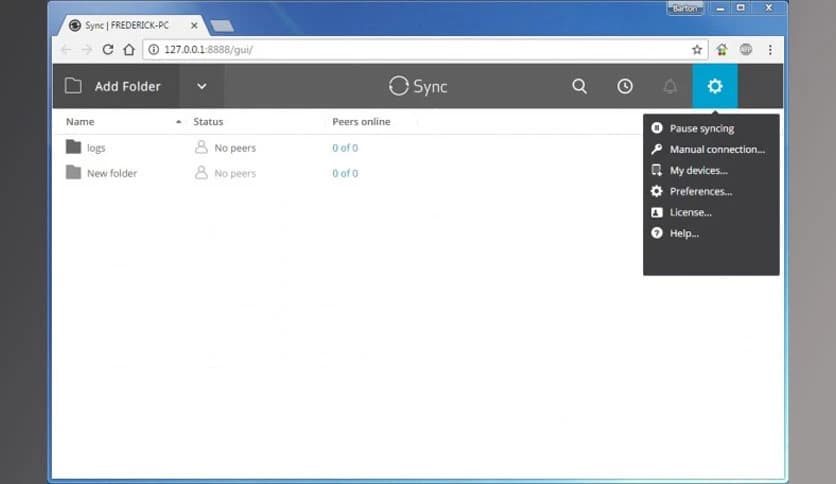
Task: Click the My devices icon
Action: click(657, 170)
